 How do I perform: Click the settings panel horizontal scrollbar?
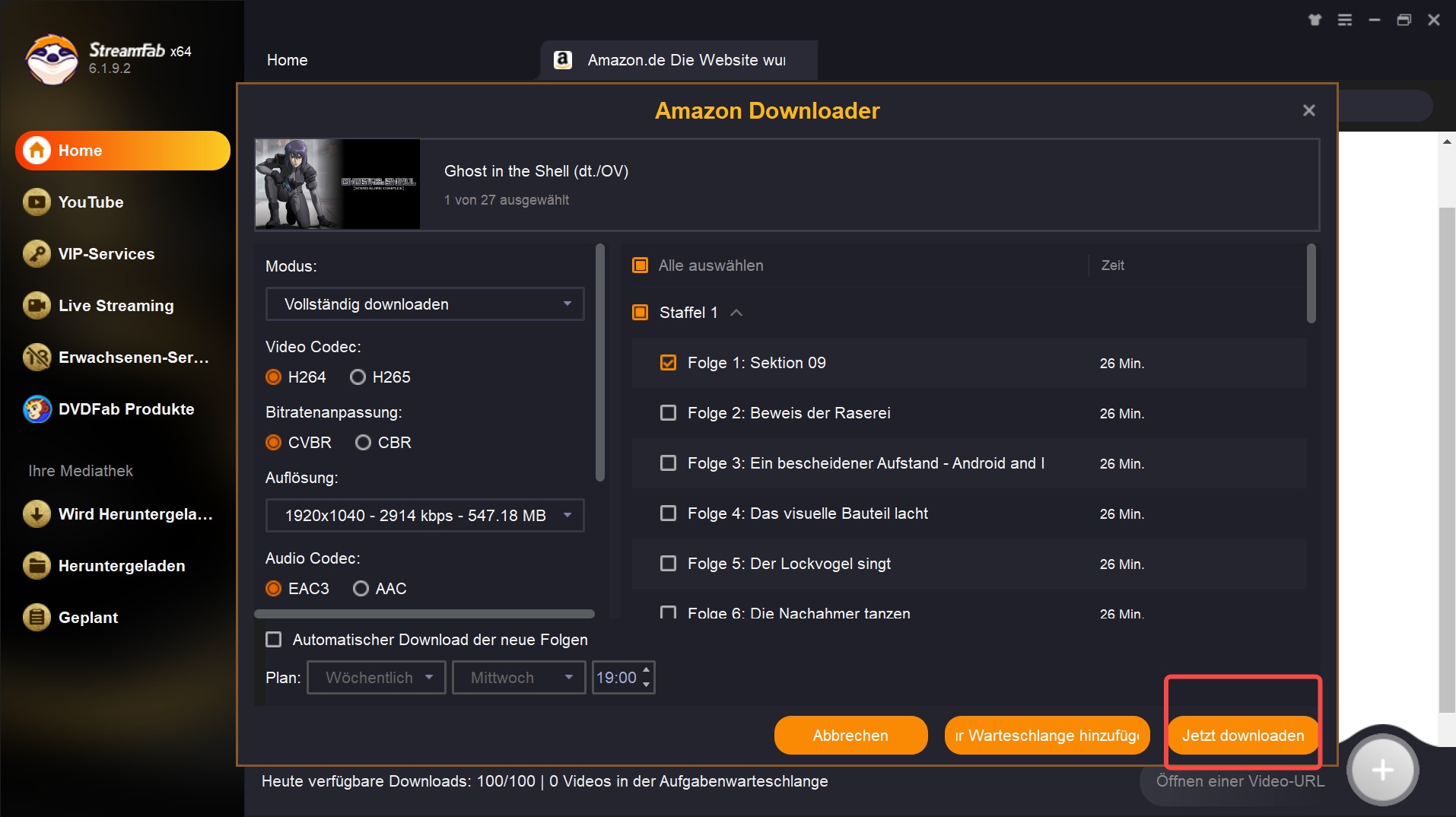(424, 614)
